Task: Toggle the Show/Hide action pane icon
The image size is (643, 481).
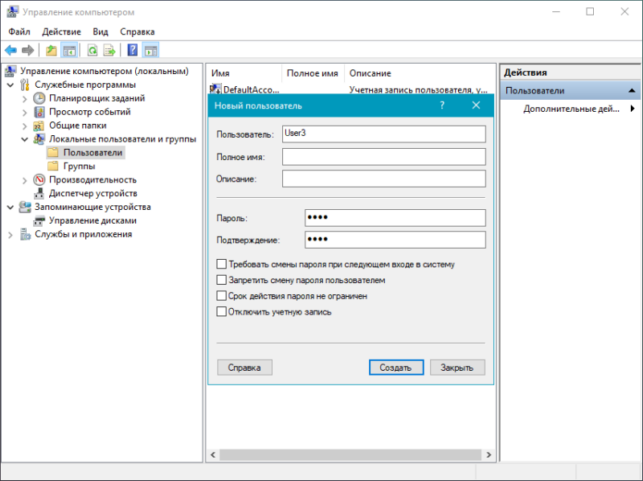Action: 150,50
